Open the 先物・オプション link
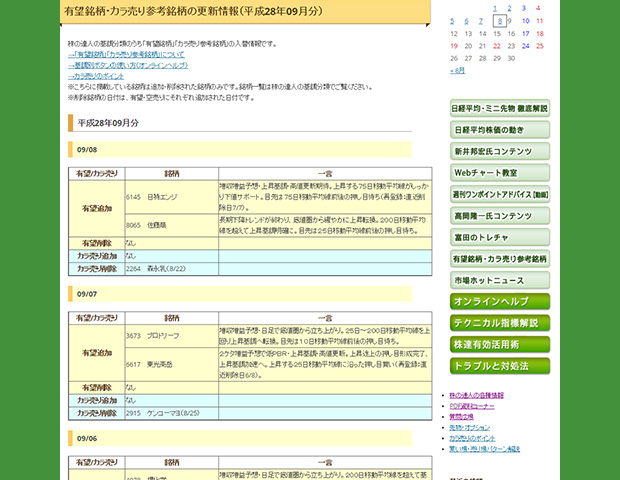Screen dimensions: 620x480 [x=469, y=427]
